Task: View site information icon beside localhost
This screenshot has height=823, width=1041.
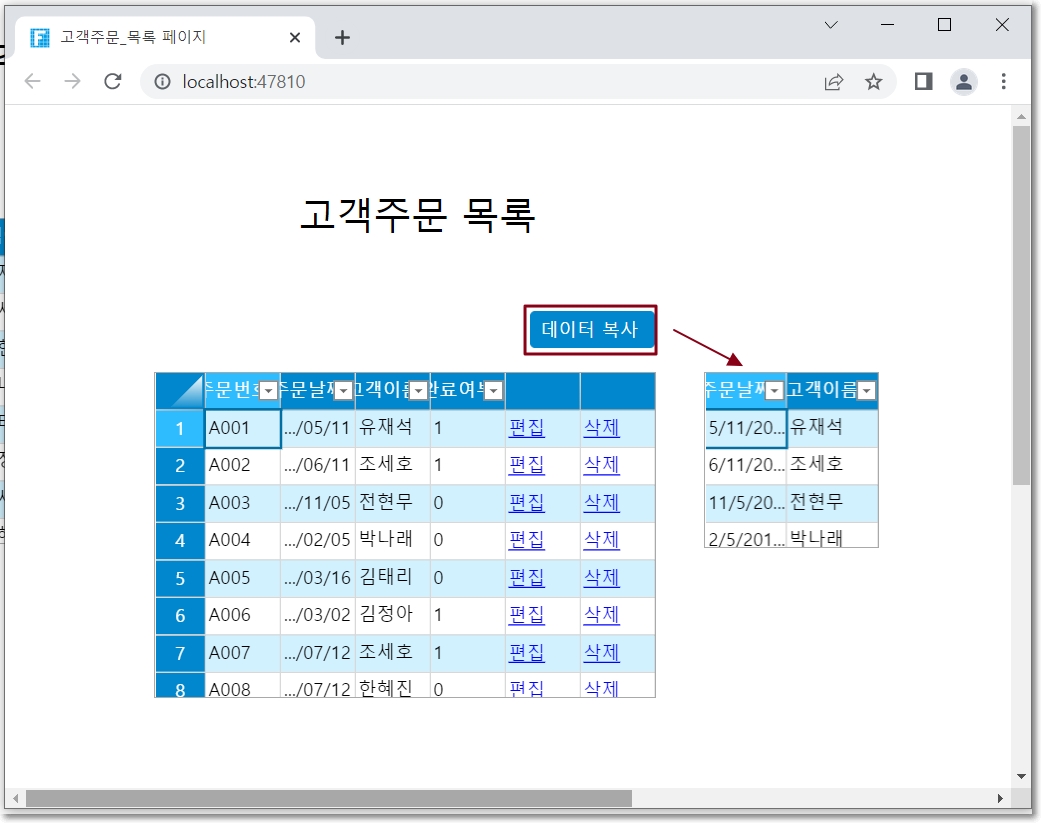Action: coord(163,82)
